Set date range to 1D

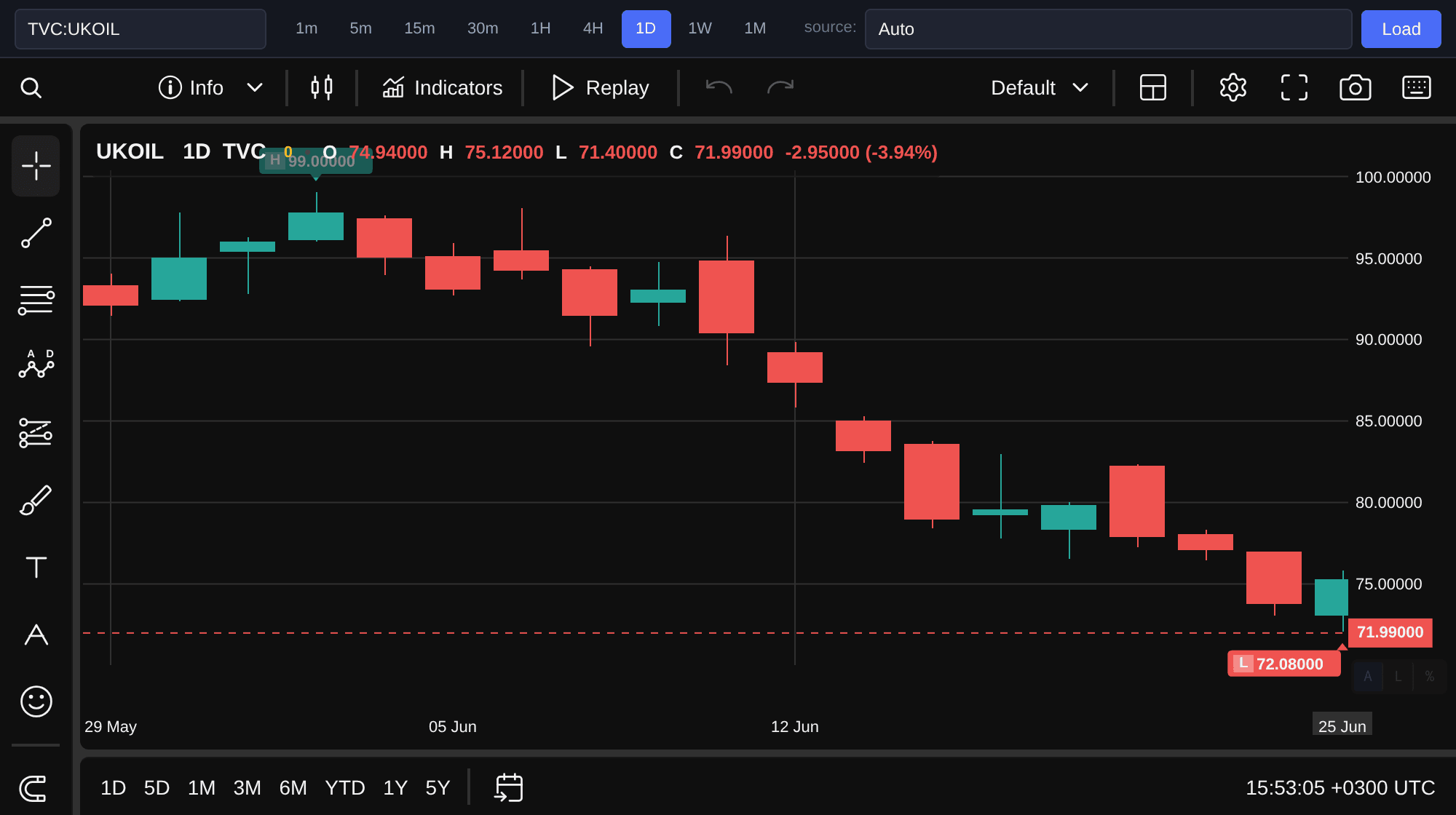(x=113, y=788)
